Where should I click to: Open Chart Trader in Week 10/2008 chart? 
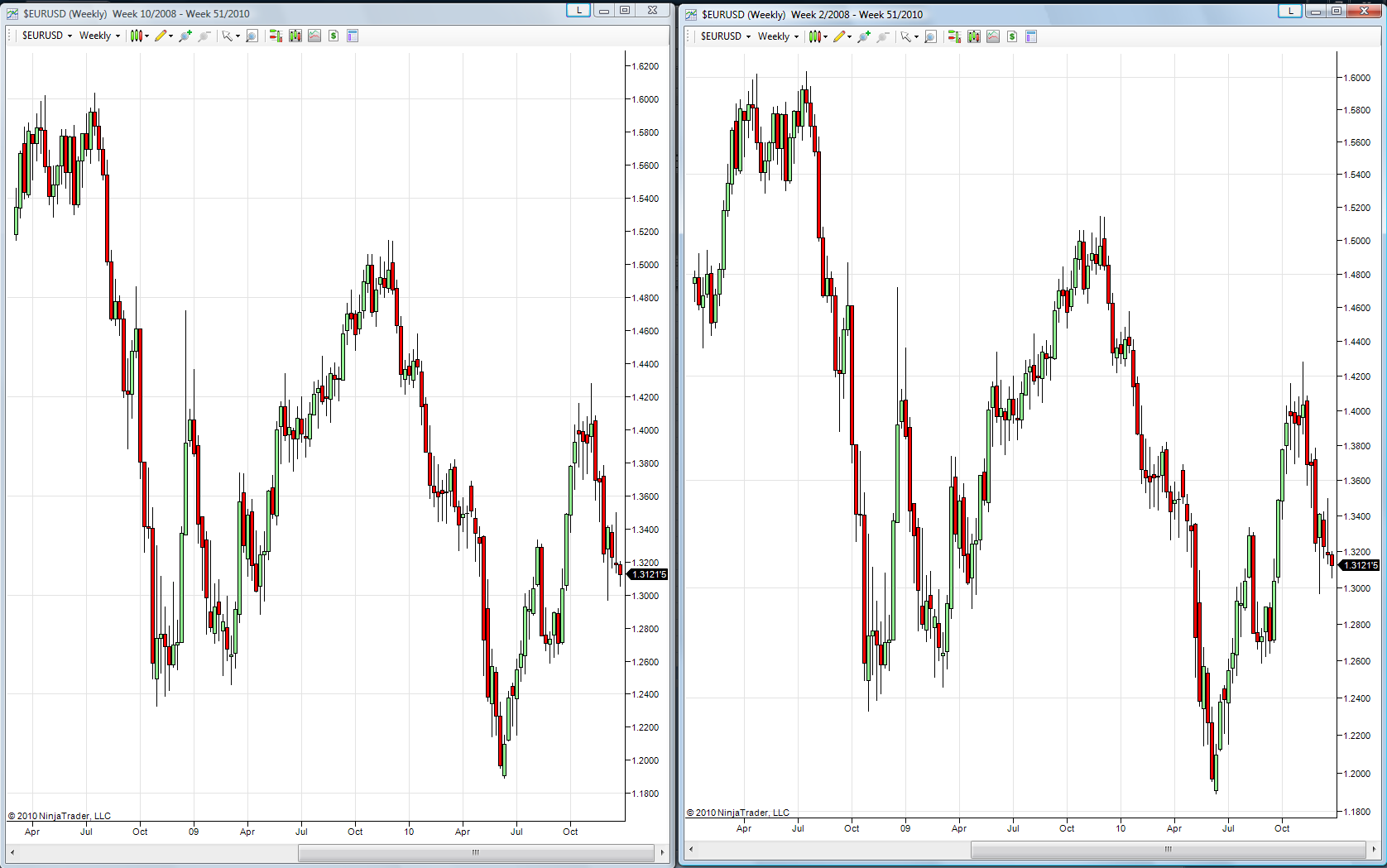click(x=276, y=36)
